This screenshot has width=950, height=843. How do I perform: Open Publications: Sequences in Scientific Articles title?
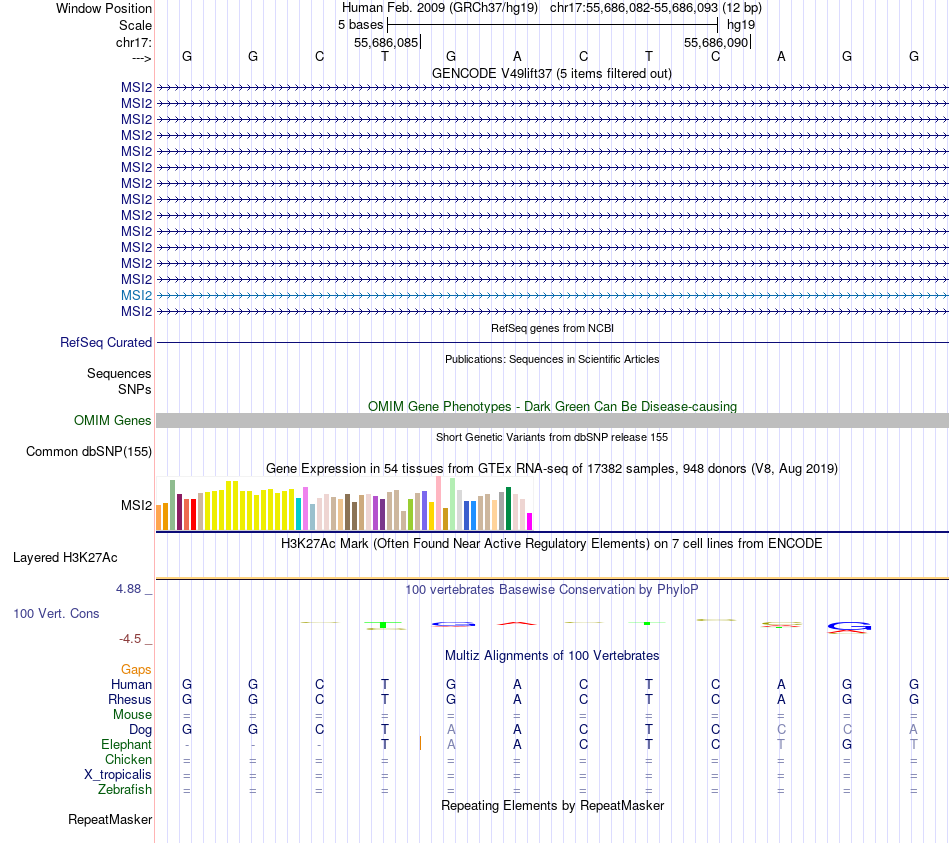coord(552,359)
